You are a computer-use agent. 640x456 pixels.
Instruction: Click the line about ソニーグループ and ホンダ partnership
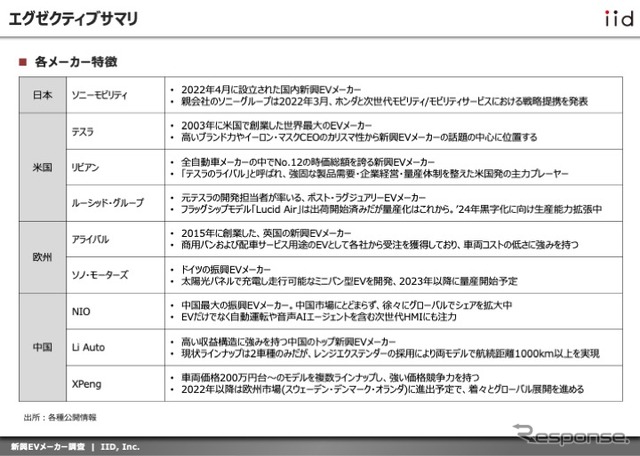384,101
